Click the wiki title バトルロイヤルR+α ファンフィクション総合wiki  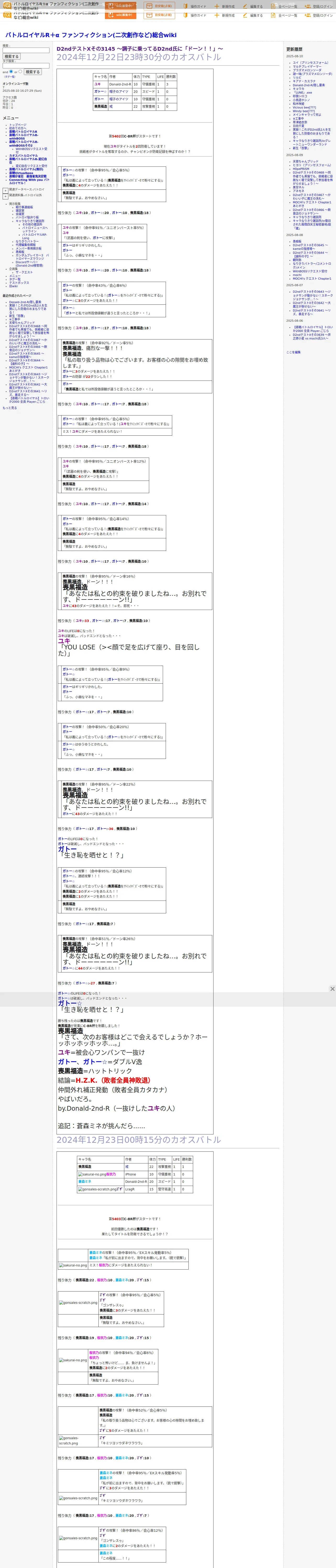pyautogui.click(x=91, y=35)
